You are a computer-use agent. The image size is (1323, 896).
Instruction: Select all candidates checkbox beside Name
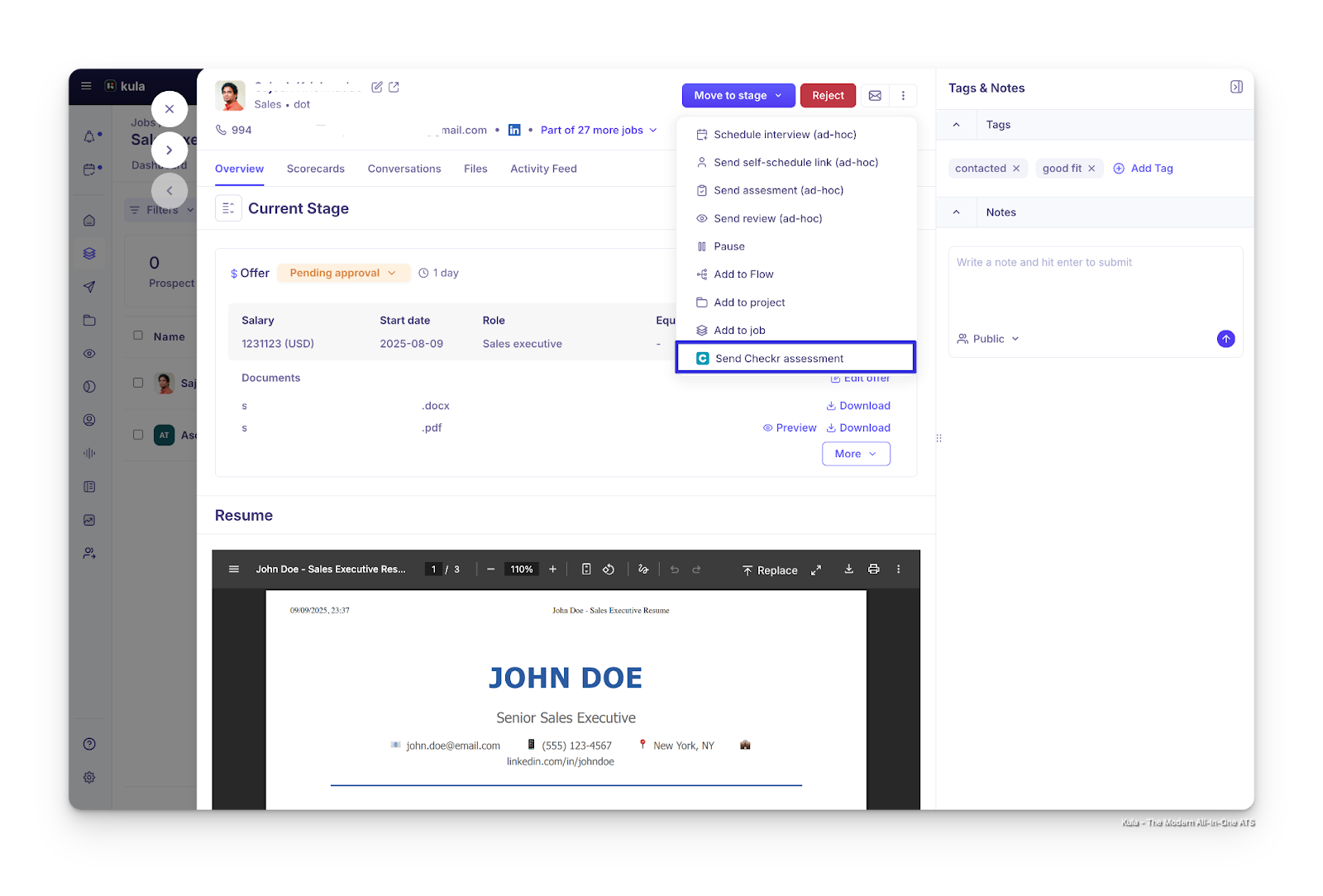click(138, 336)
